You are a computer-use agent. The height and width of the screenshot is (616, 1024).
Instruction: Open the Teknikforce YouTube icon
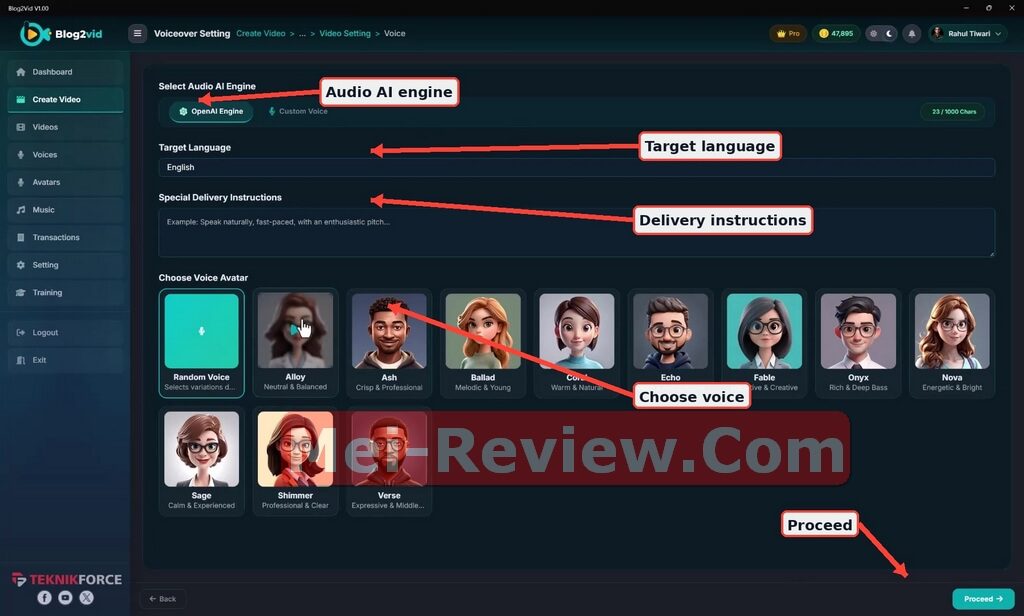(x=65, y=597)
